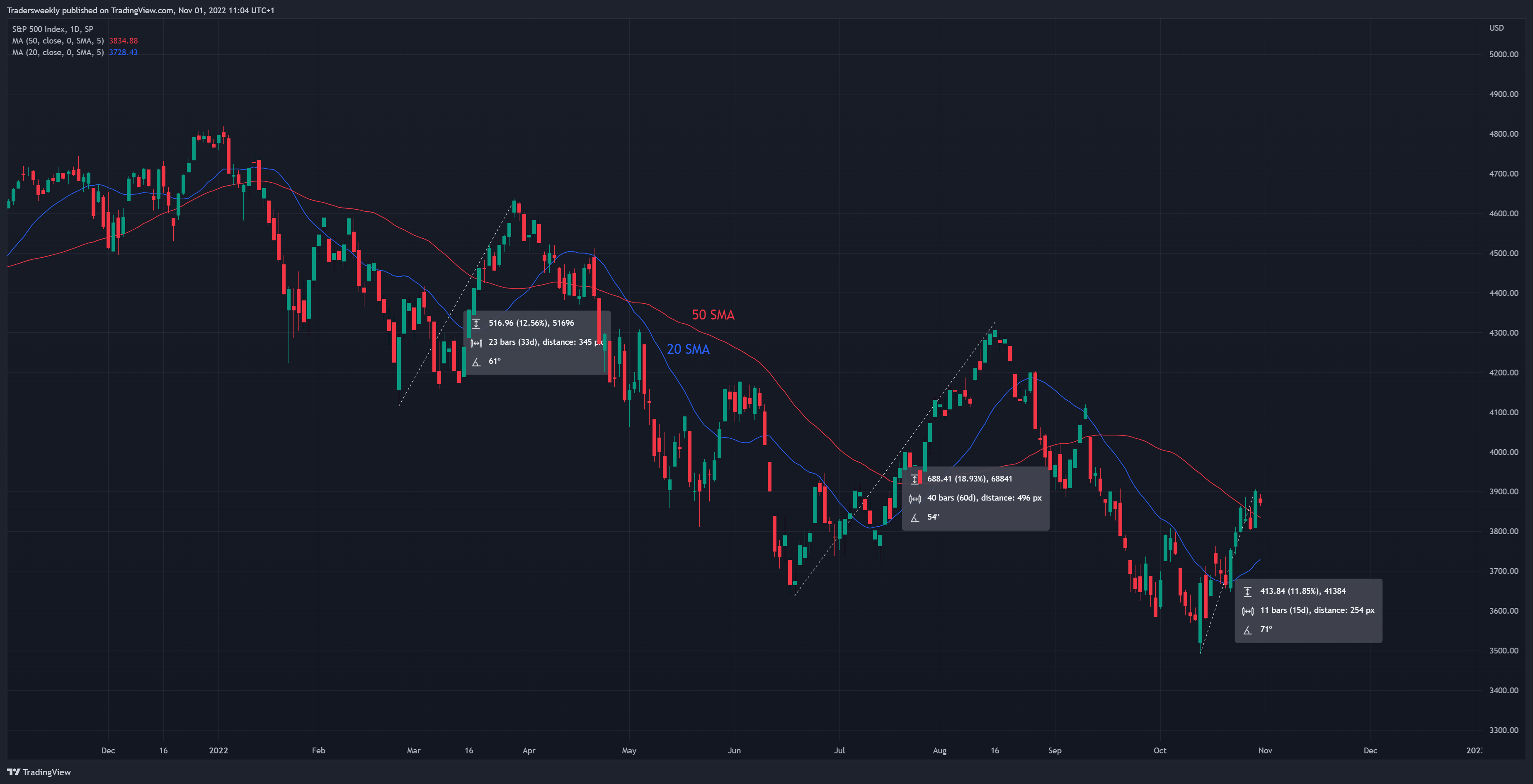Click the 3500.00 price axis label
Image resolution: width=1533 pixels, height=784 pixels.
[1503, 651]
